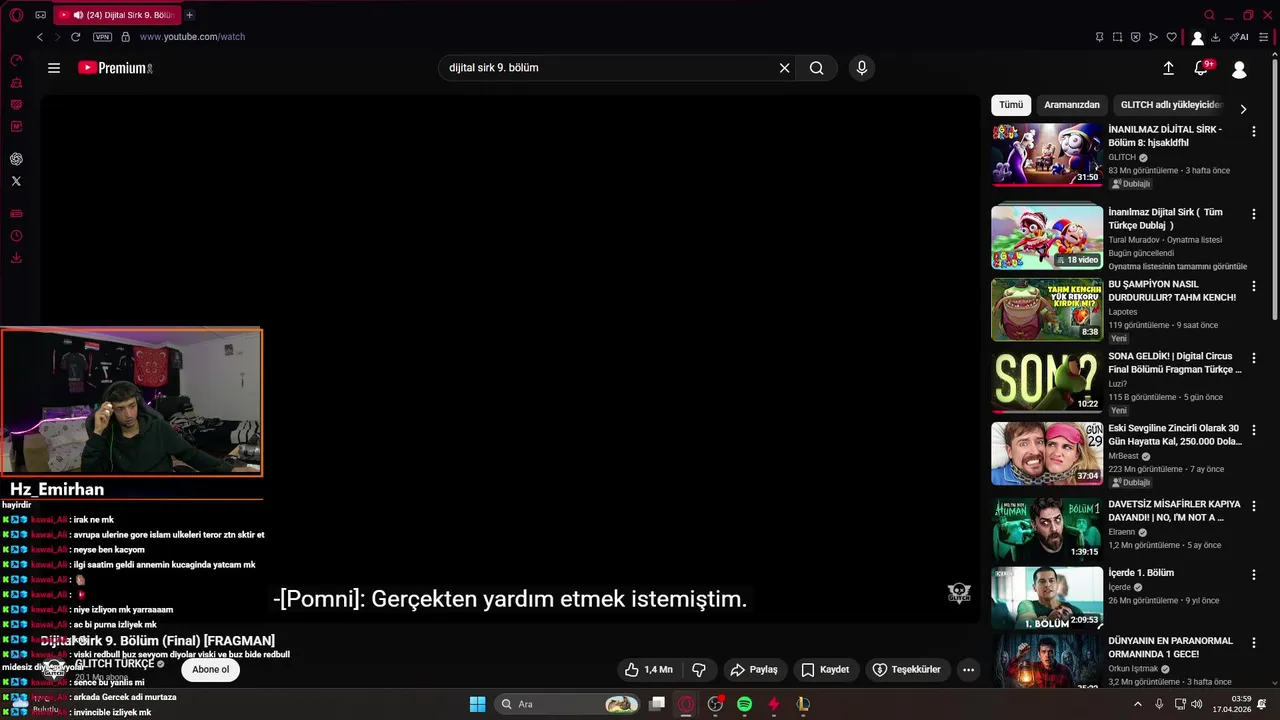The image size is (1280, 720).
Task: Open Windows Start menu
Action: coord(477,704)
